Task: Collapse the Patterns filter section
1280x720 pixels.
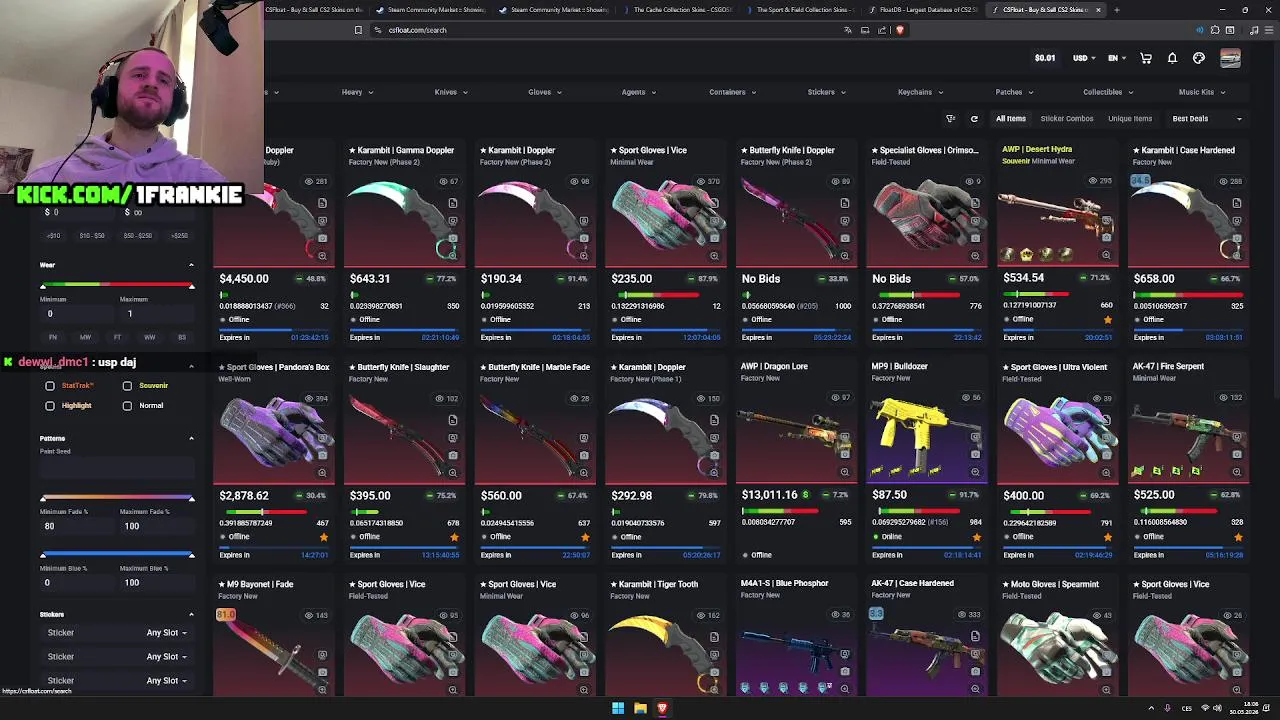Action: 191,439
